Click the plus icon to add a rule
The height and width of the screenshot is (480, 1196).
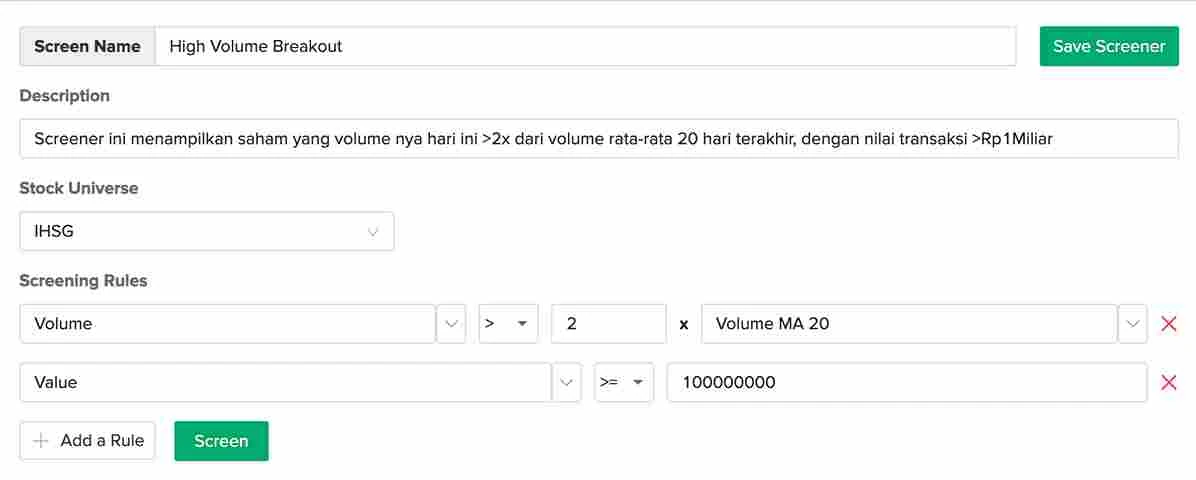(x=41, y=441)
